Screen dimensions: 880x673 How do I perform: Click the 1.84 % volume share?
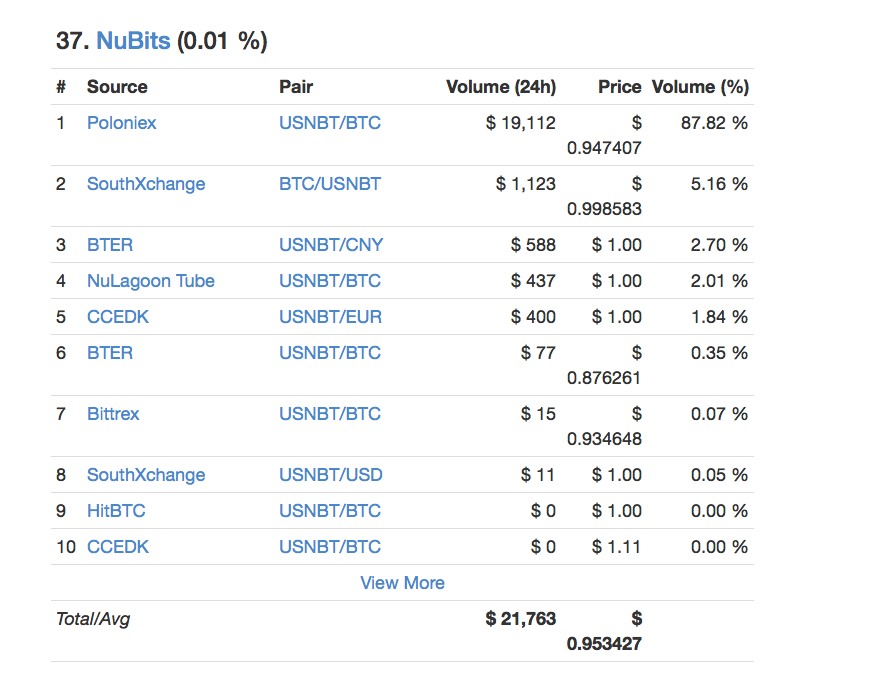(x=719, y=317)
